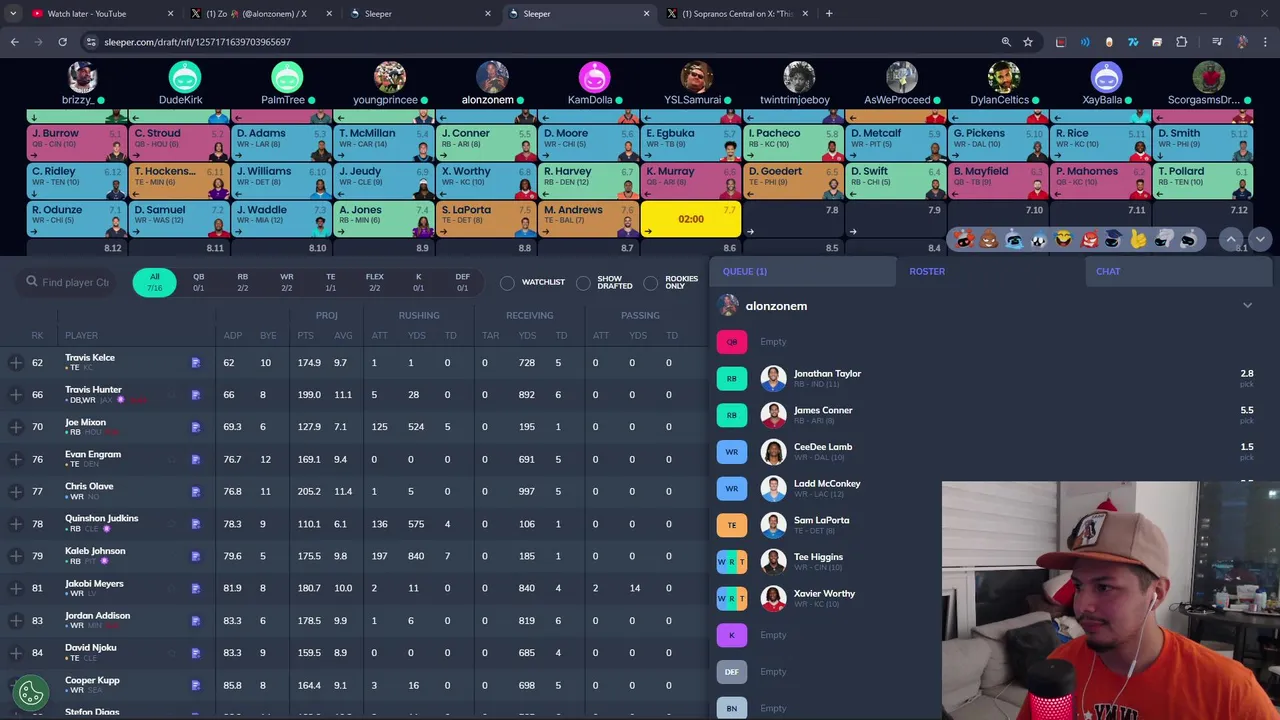Sort by the RK rank column
This screenshot has width=1280, height=720.
[x=37, y=335]
